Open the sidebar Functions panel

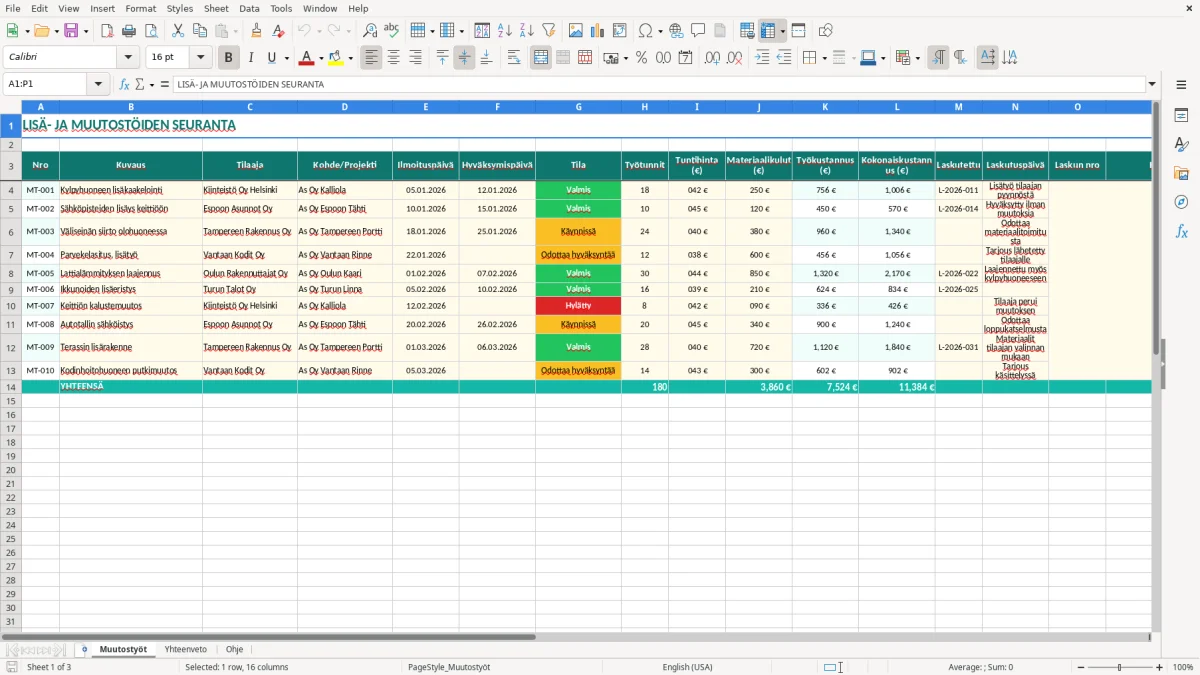(x=1182, y=231)
